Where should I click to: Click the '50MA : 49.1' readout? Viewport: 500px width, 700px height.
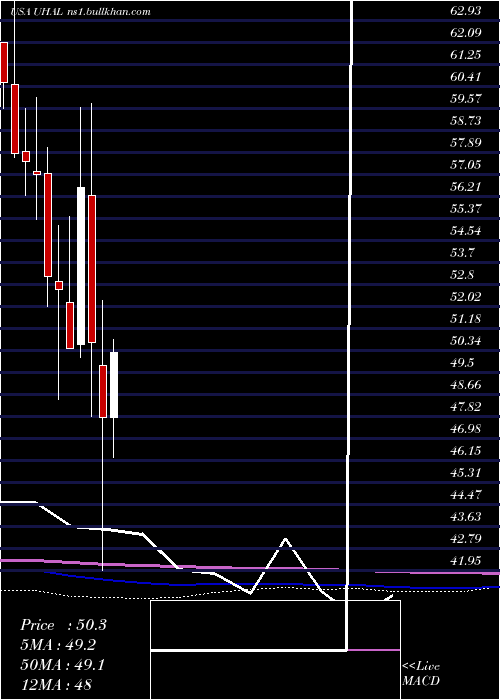click(x=63, y=664)
